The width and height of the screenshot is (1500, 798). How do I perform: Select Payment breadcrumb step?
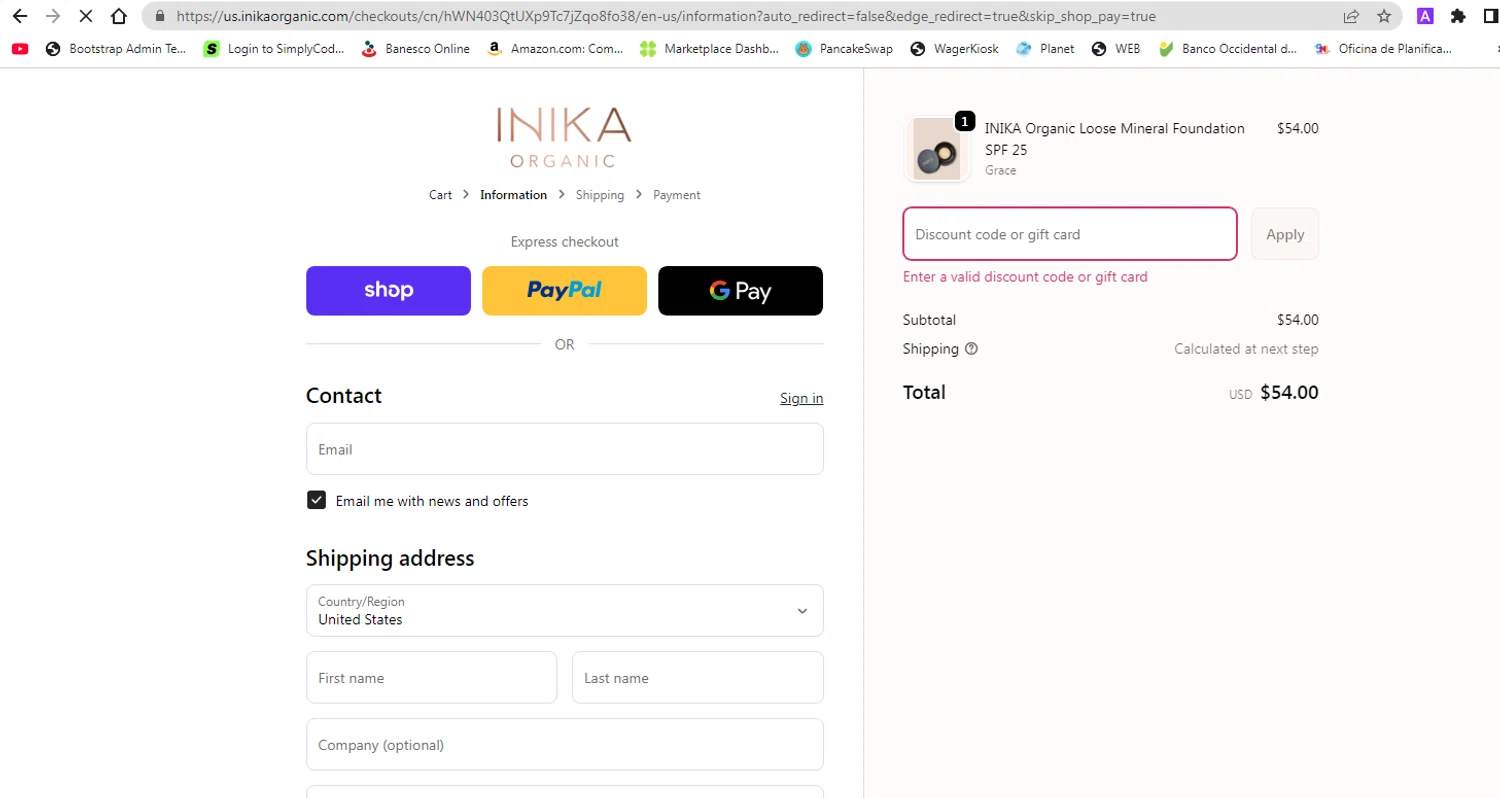[x=677, y=195]
